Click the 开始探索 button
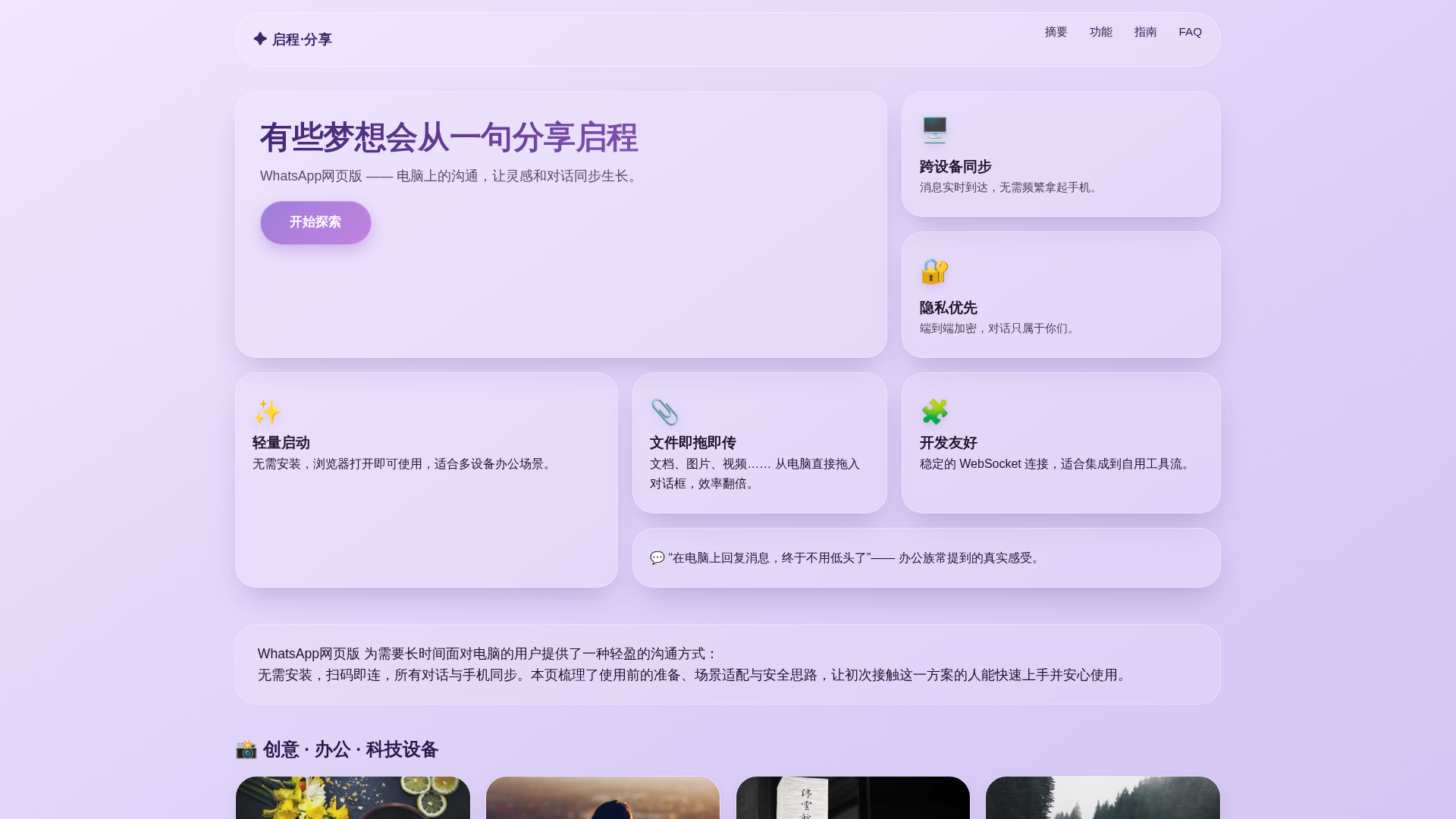The width and height of the screenshot is (1456, 819). click(315, 222)
